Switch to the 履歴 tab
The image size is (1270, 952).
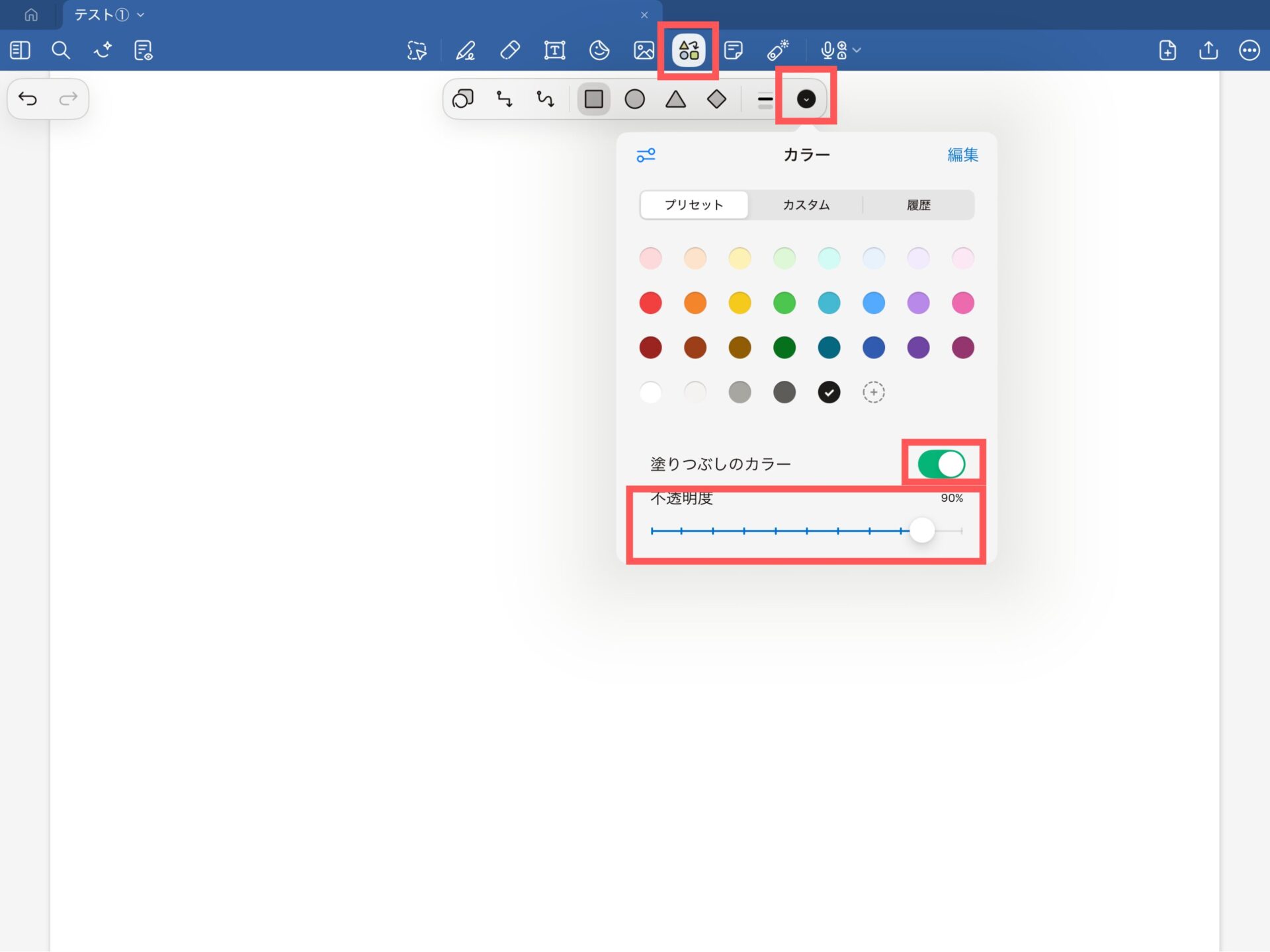pyautogui.click(x=918, y=205)
